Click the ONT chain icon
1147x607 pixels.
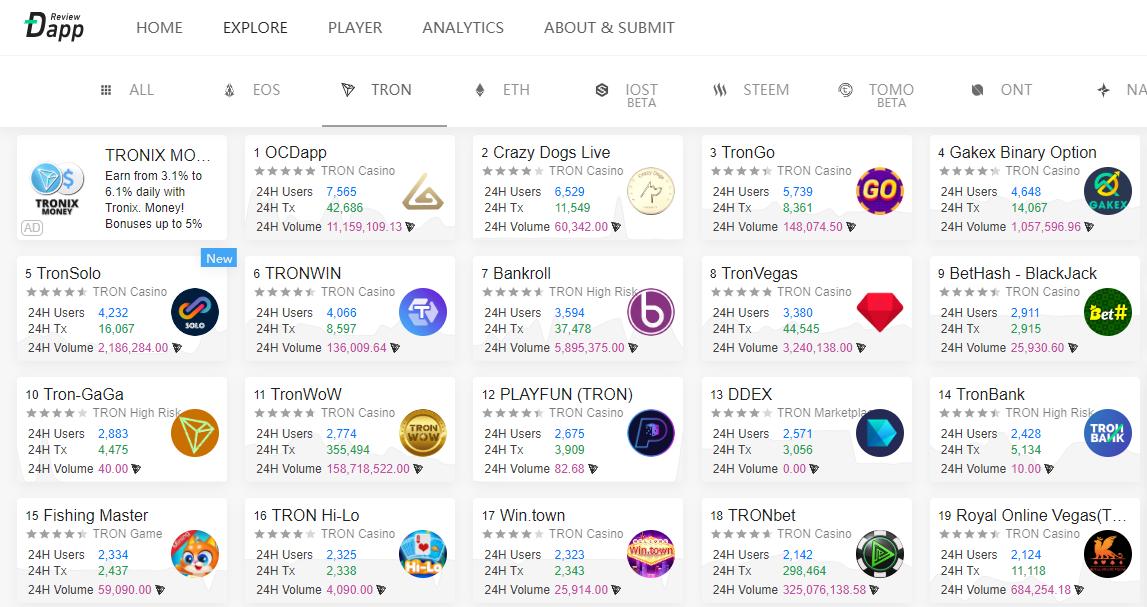[x=977, y=90]
